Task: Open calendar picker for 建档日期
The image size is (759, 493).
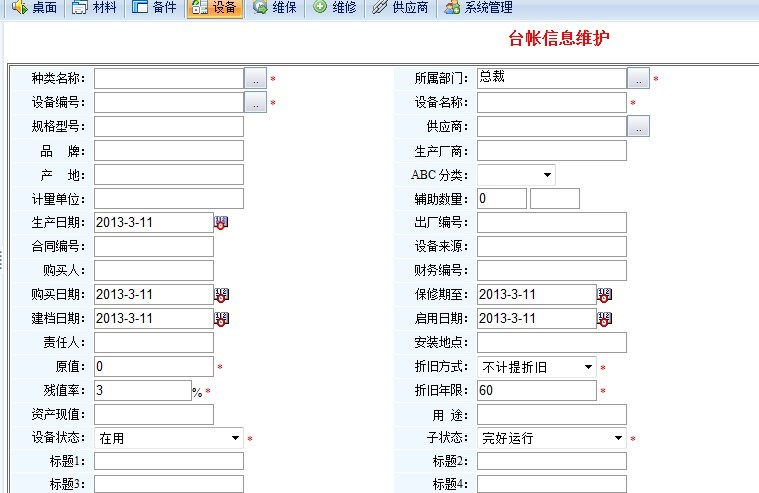Action: [221, 319]
